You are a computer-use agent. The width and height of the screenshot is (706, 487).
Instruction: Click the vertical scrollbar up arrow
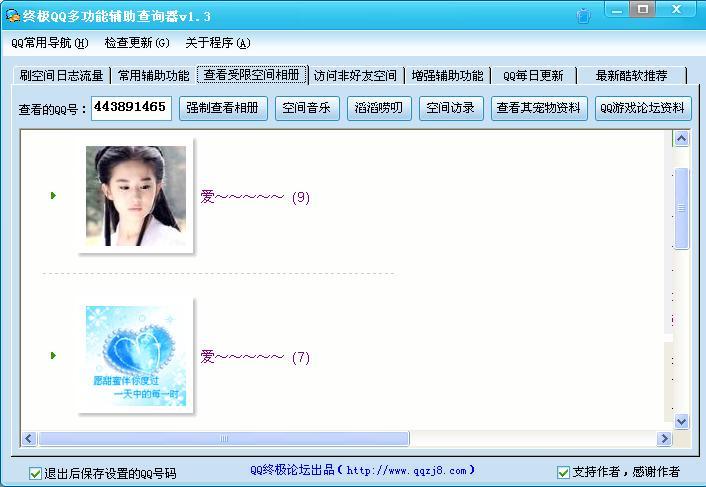[681, 139]
